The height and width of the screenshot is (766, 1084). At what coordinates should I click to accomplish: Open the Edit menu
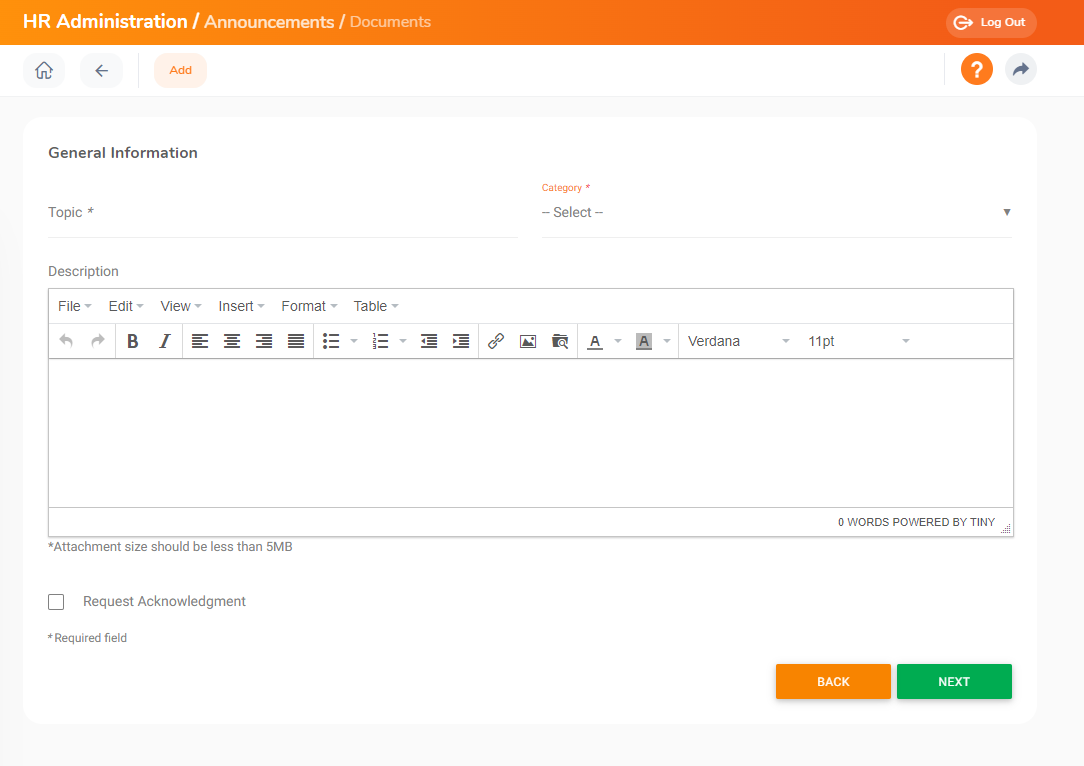tap(126, 306)
